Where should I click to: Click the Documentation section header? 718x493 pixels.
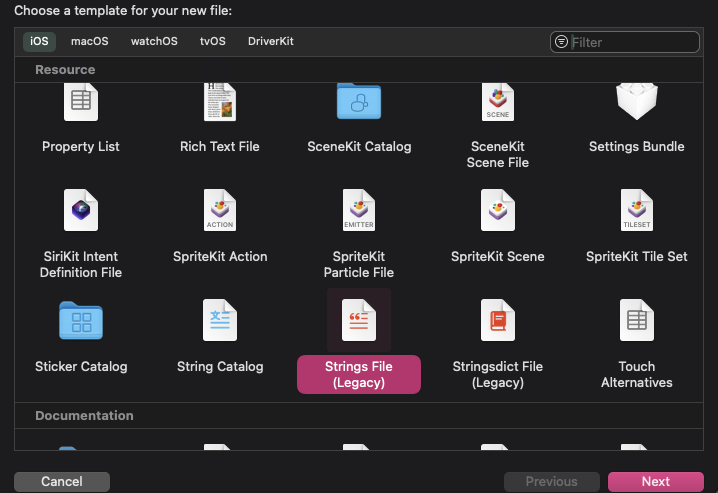click(84, 416)
